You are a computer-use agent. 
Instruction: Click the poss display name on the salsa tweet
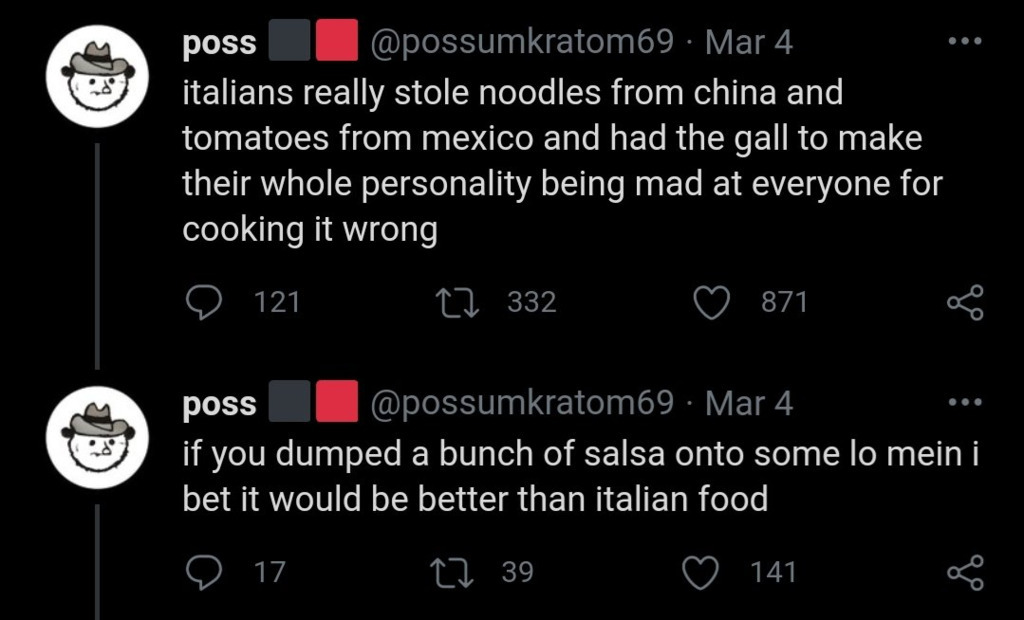coord(220,405)
